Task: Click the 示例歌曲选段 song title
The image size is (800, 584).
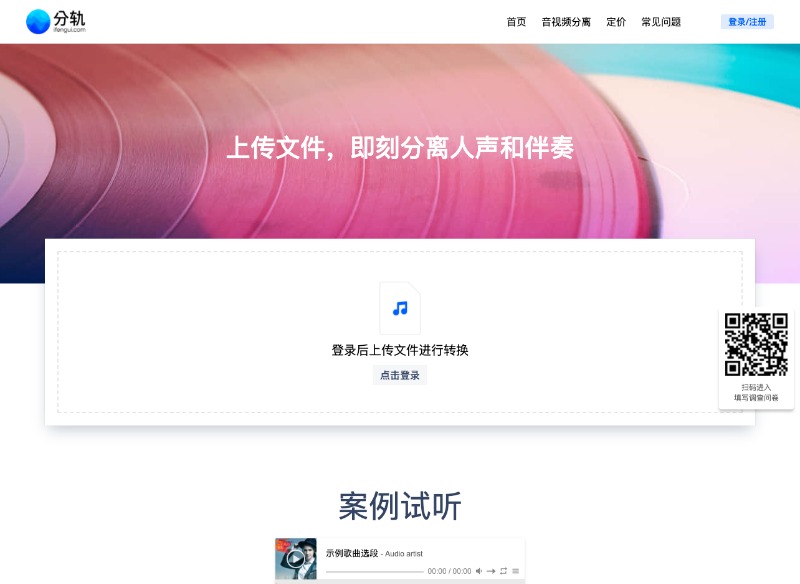Action: point(352,553)
